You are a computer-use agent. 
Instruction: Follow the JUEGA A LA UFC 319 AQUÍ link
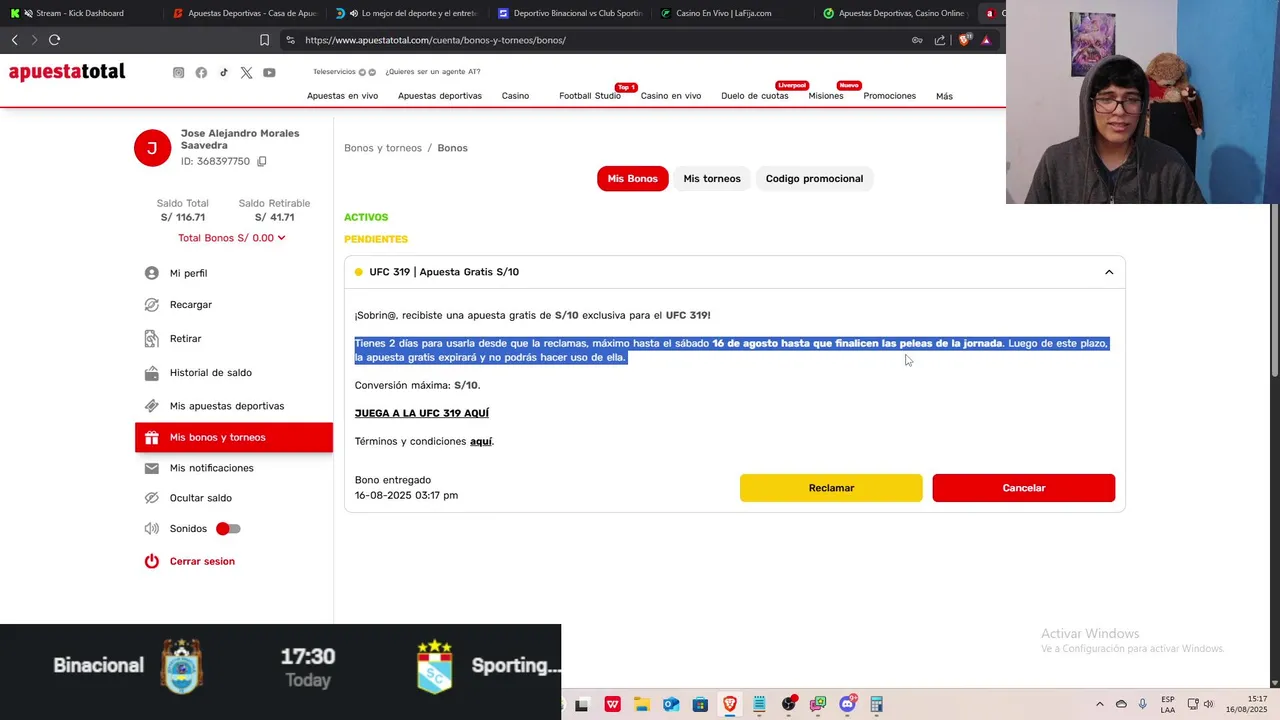point(422,413)
